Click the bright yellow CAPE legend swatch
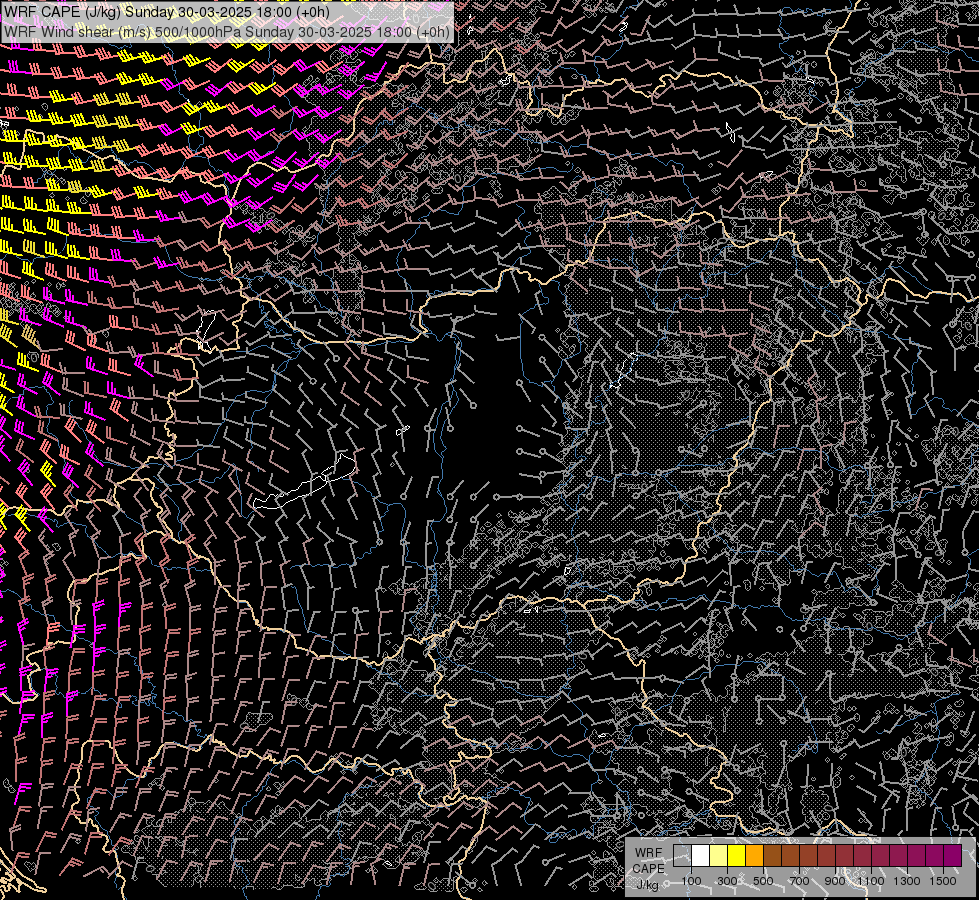 point(736,856)
